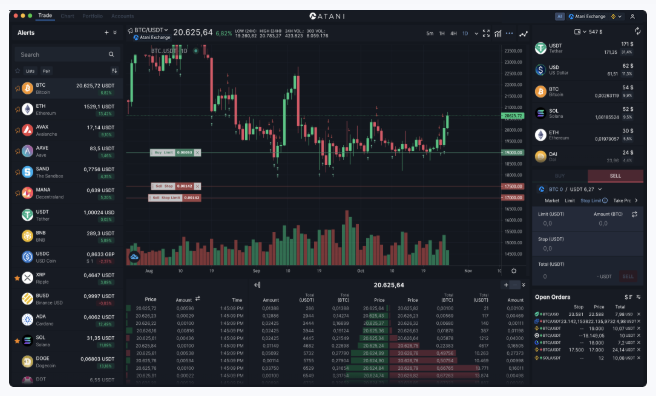The width and height of the screenshot is (656, 396).
Task: Click the line chart trend icon
Action: click(523, 34)
